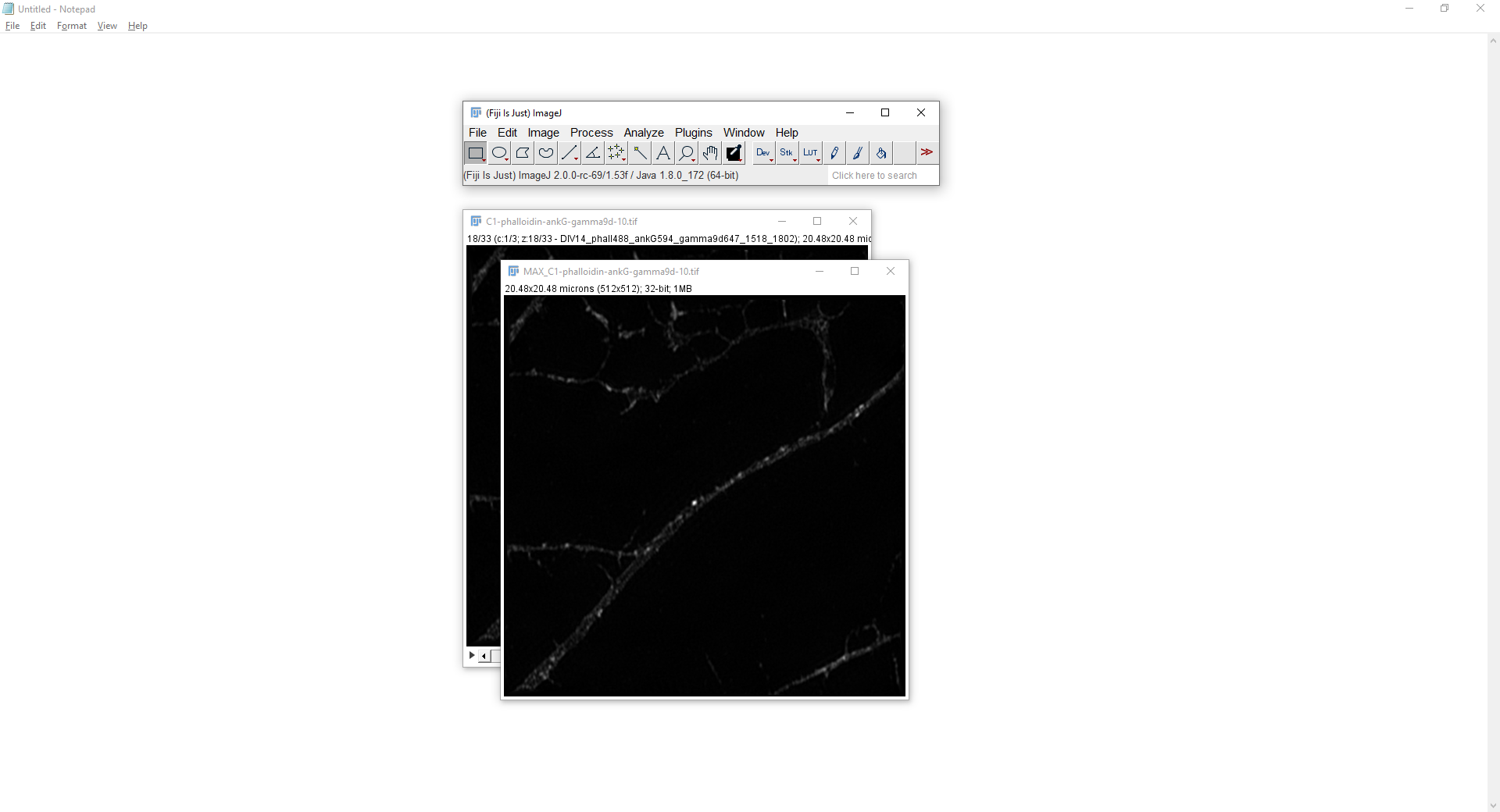Minimize the MAX_C1-phalloidin image window
Viewport: 1500px width, 812px height.
820,272
